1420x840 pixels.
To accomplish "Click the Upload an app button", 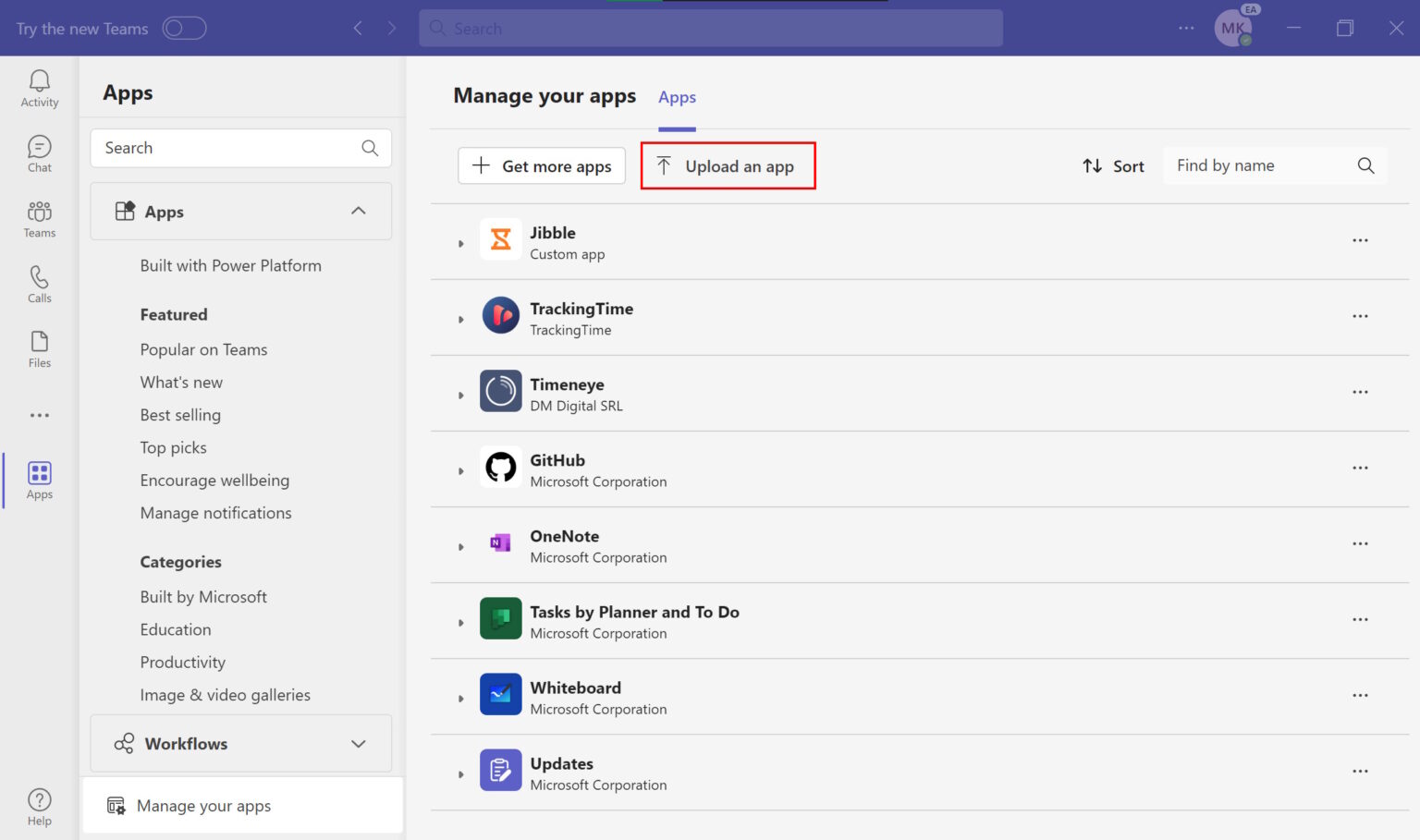I will [728, 165].
